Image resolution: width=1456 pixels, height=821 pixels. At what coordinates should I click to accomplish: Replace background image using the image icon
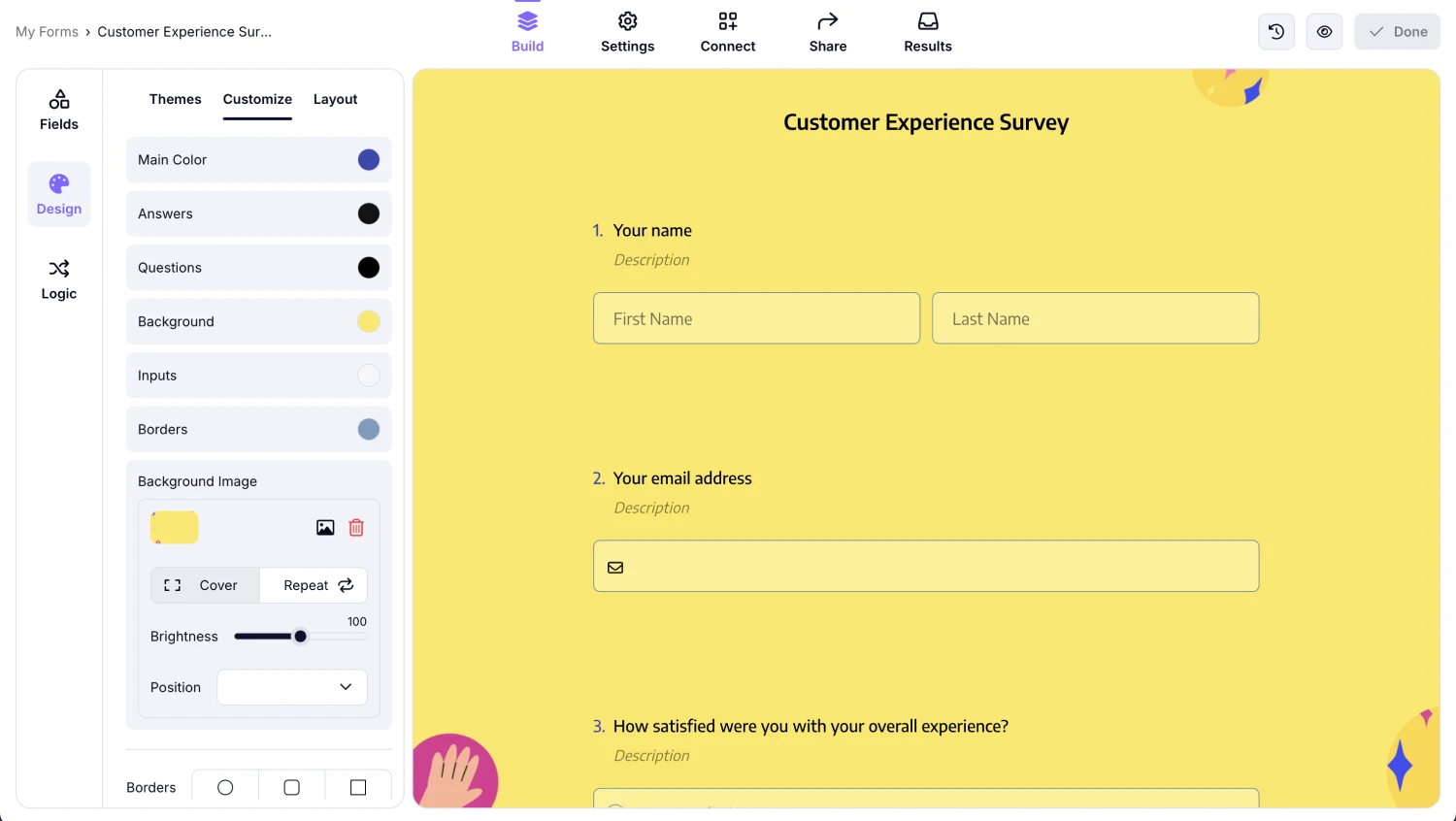tap(325, 527)
